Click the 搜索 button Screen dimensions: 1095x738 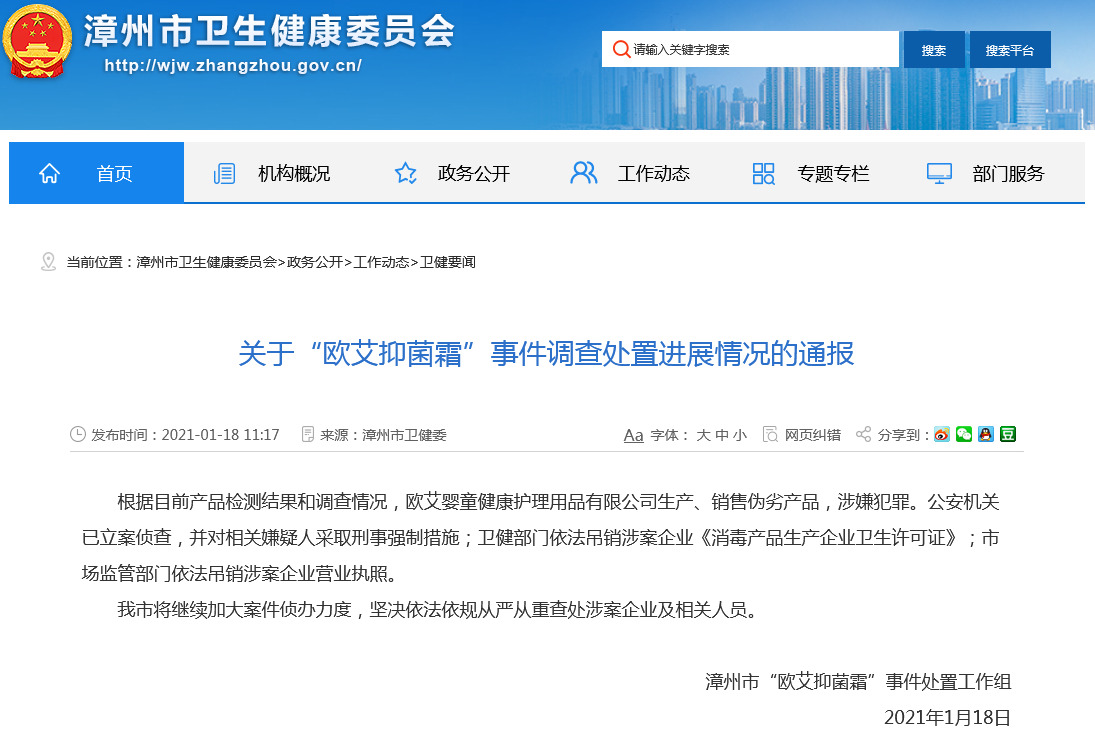click(934, 50)
